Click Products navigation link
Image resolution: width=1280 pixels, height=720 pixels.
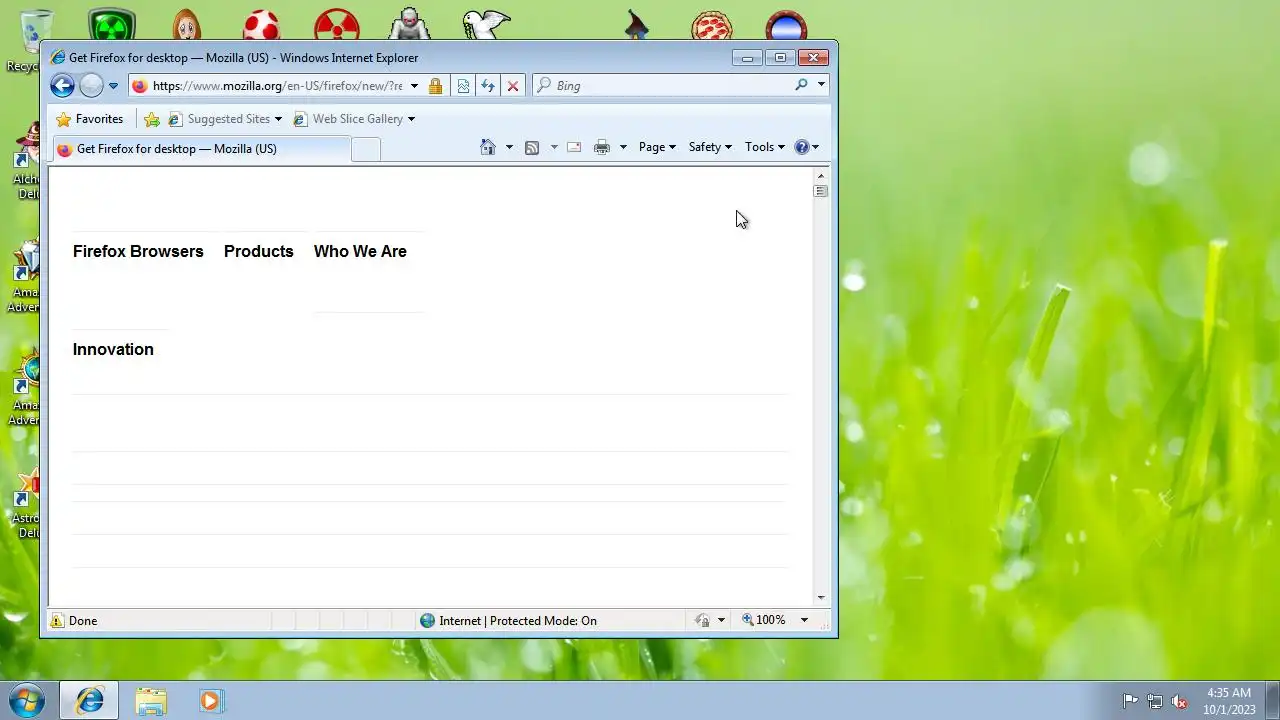[x=259, y=251]
